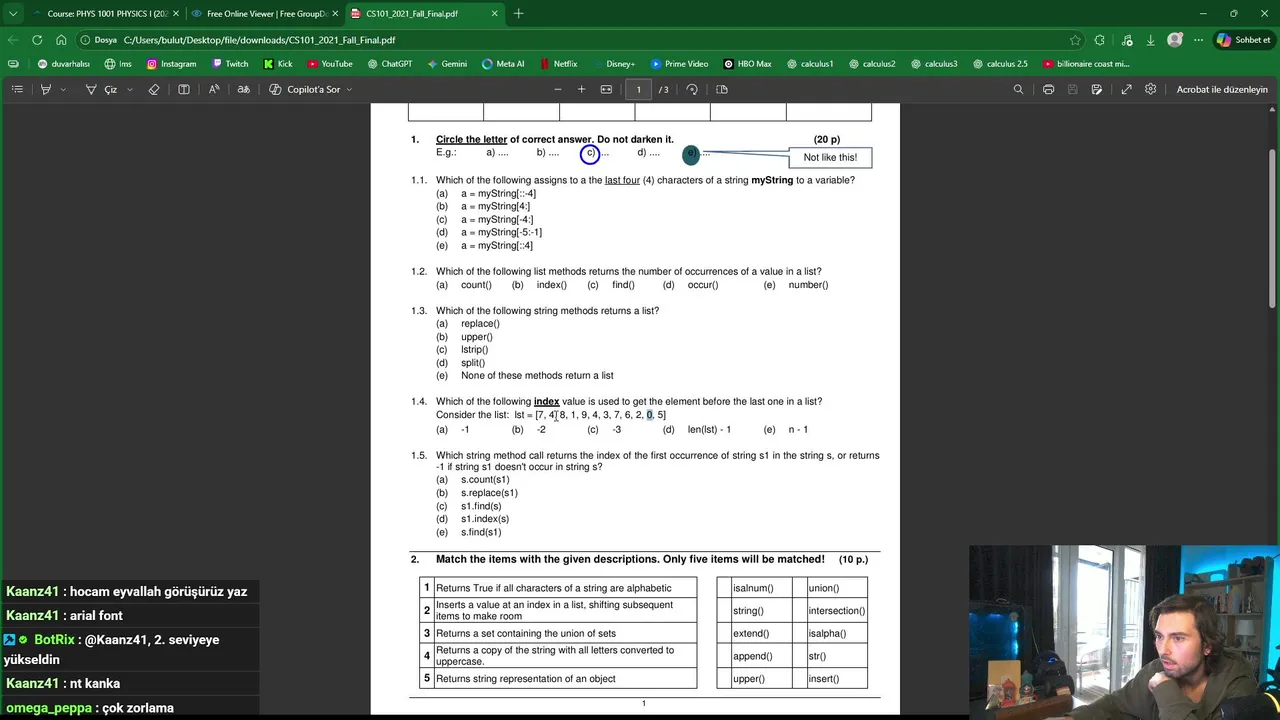Open the calculus 2.5 bookmark
The width and height of the screenshot is (1280, 720).
click(1000, 64)
